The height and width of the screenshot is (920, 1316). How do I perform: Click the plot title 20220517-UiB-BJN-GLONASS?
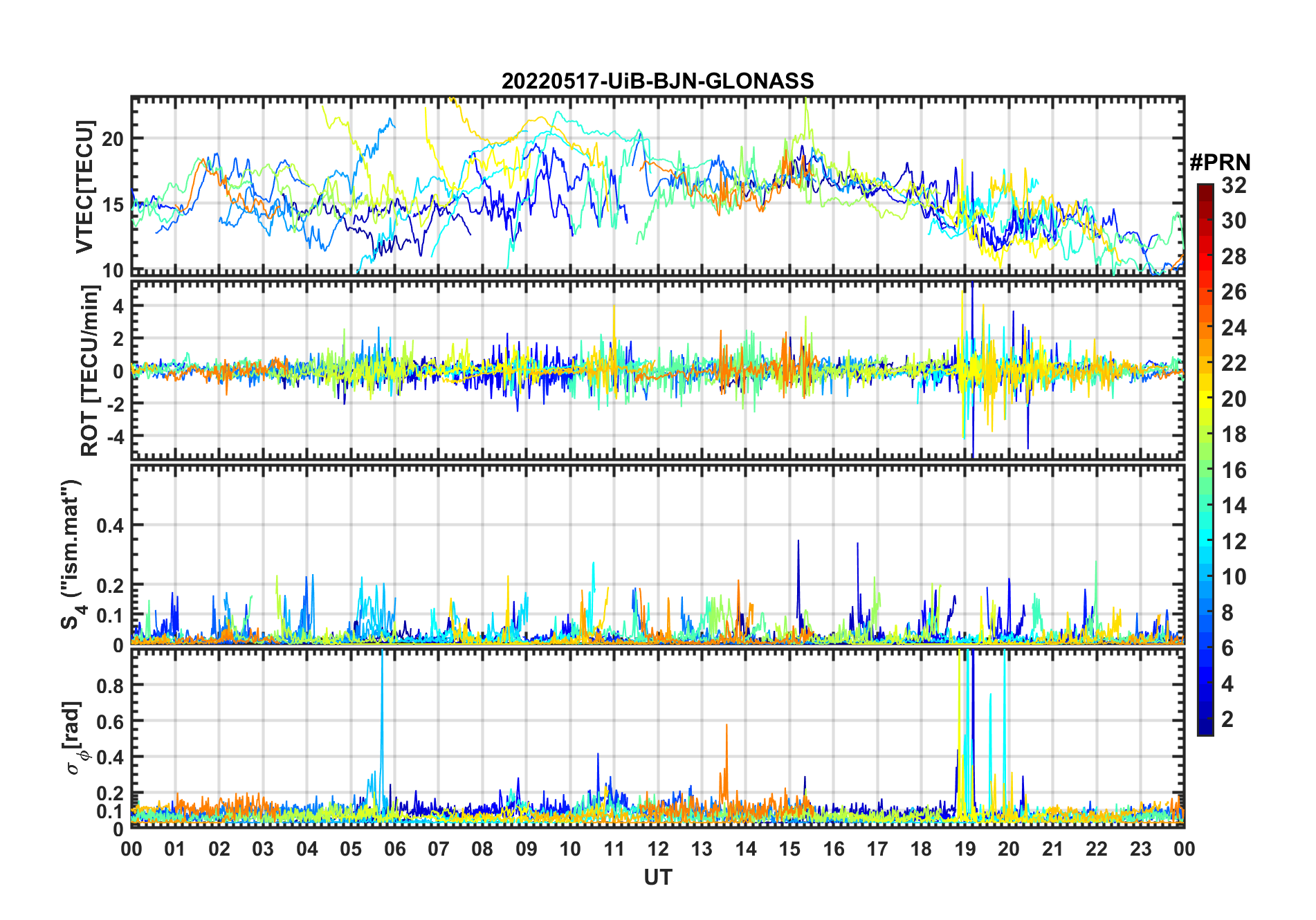[657, 82]
